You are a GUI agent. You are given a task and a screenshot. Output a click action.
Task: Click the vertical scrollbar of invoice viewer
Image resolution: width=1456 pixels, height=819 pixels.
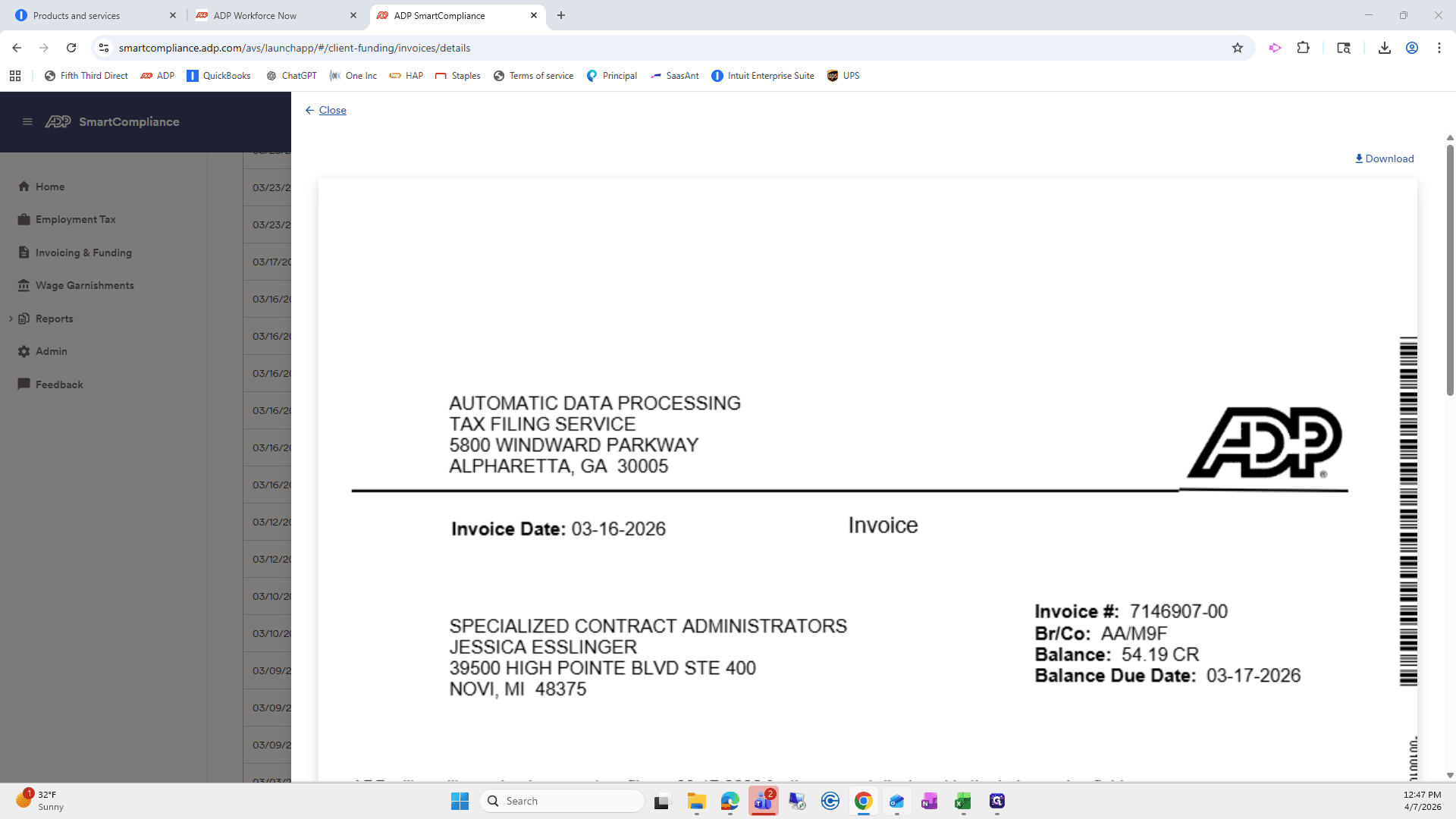click(x=1450, y=269)
